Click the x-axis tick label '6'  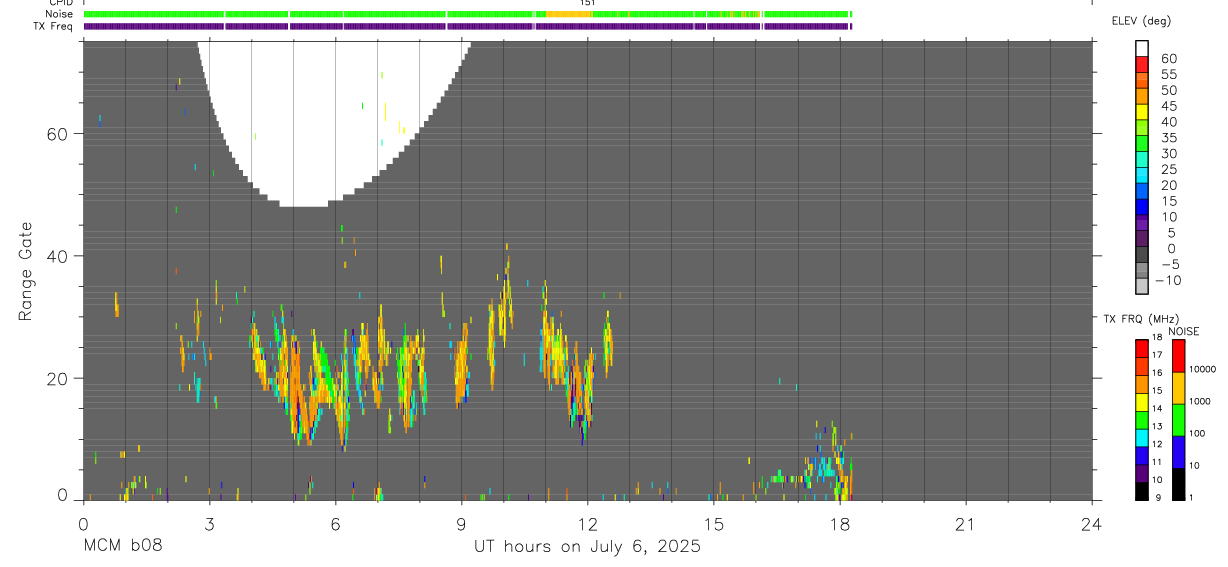(x=335, y=524)
